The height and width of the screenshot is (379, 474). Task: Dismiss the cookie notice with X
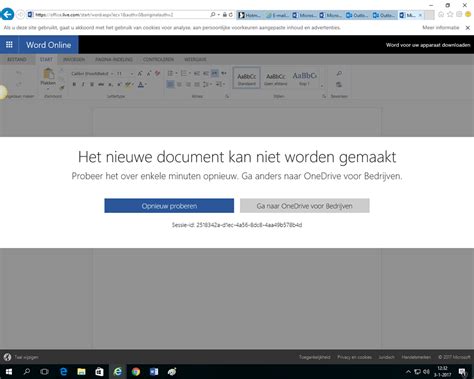pos(468,28)
